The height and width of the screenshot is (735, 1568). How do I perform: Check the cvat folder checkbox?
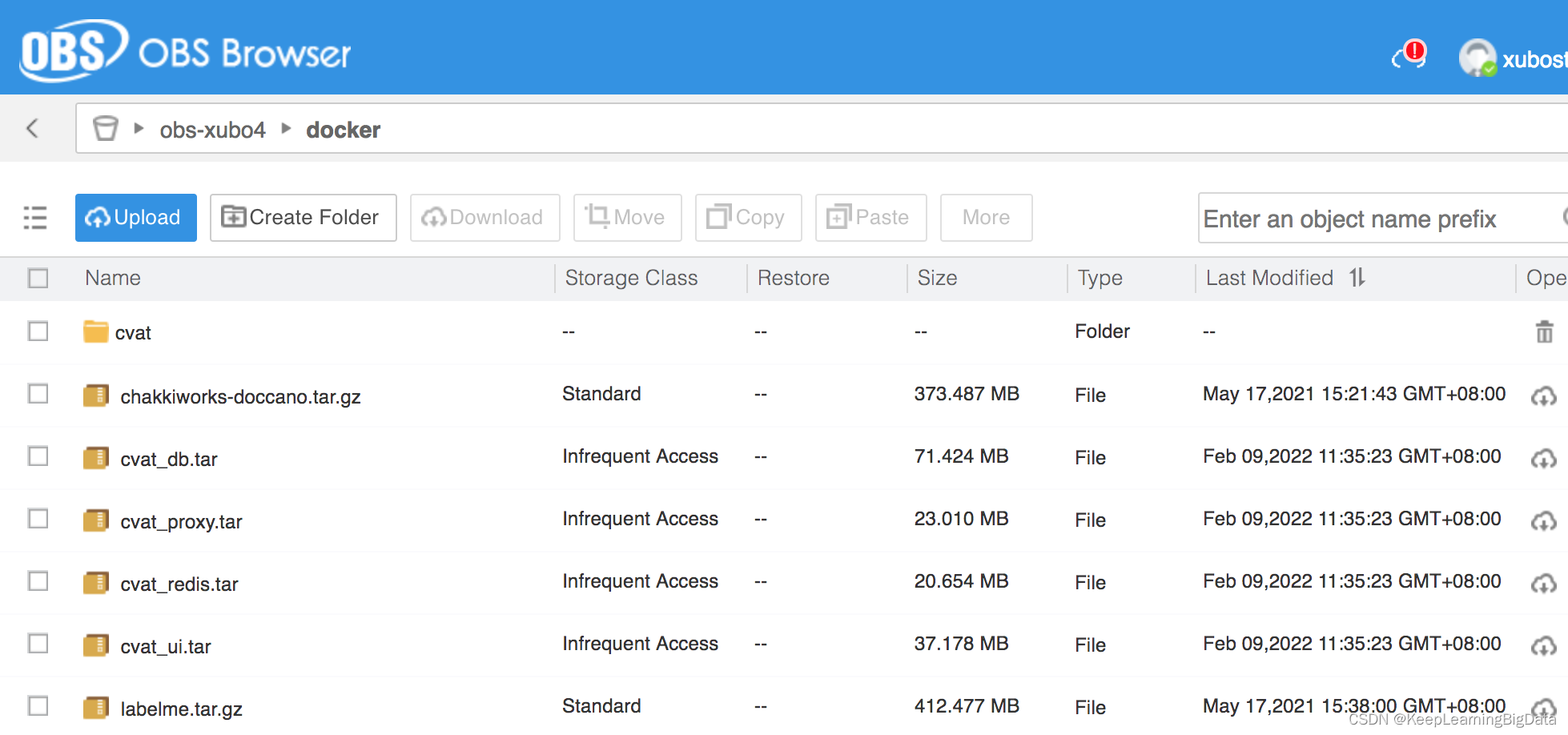pyautogui.click(x=38, y=331)
